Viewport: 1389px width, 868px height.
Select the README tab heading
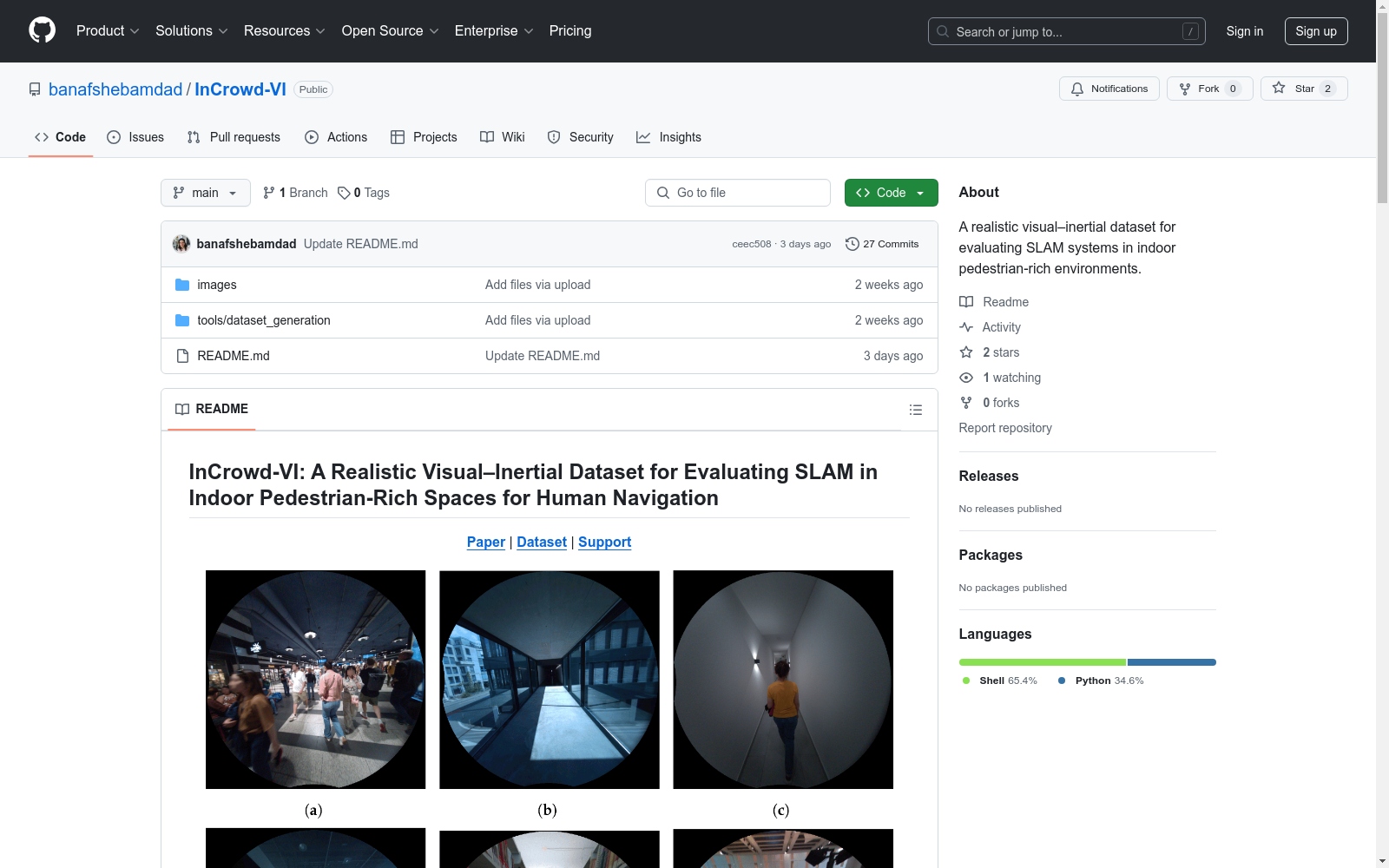212,409
